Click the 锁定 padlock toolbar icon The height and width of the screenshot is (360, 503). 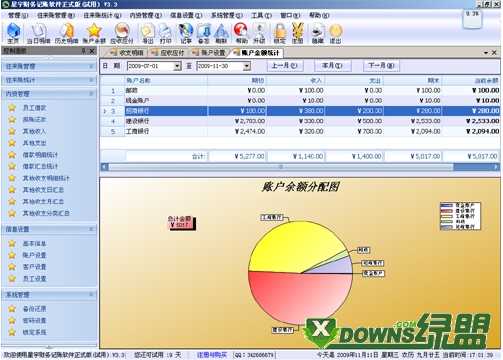pyautogui.click(x=280, y=33)
